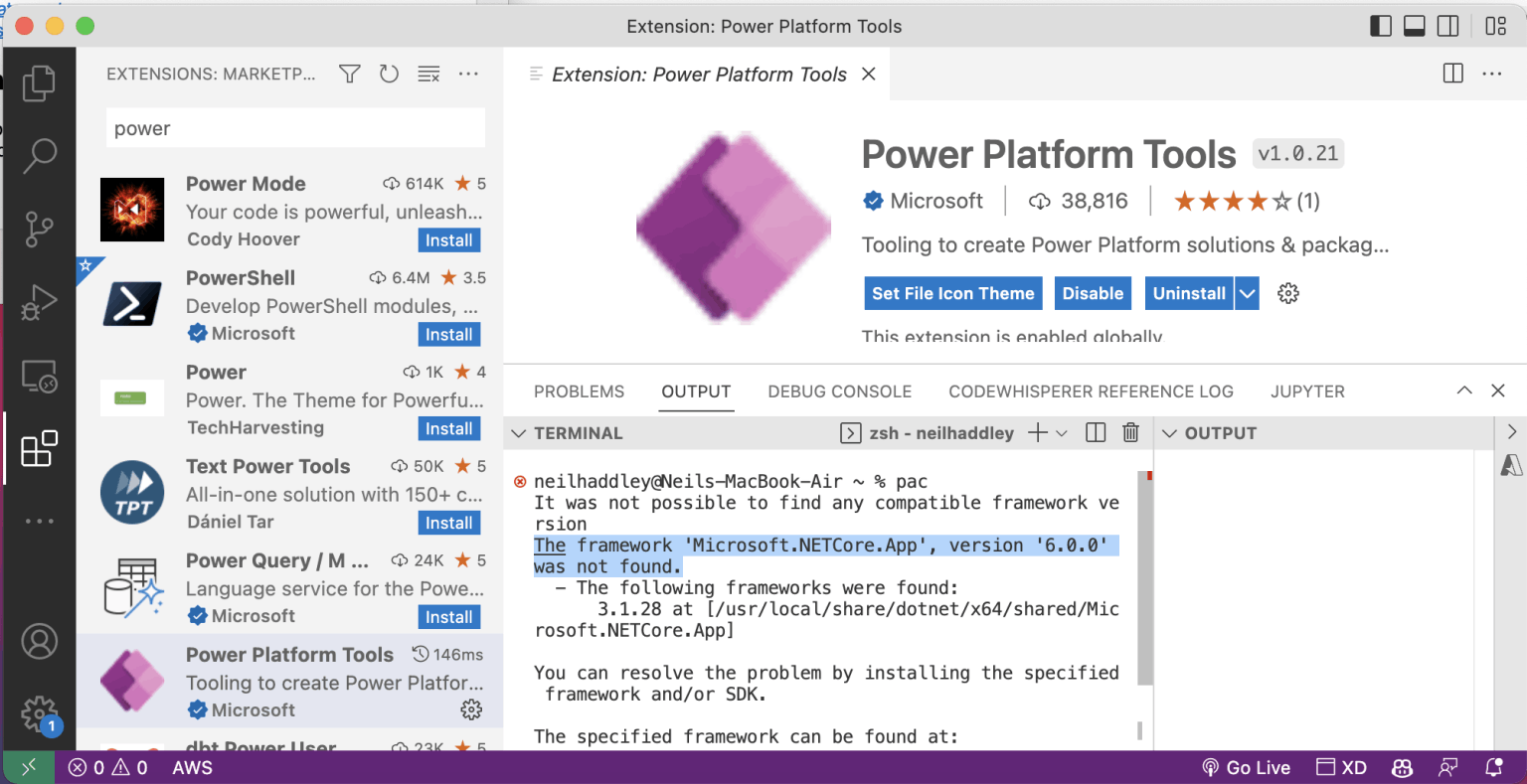Click the XD status bar item
The image size is (1527, 784).
1341,767
